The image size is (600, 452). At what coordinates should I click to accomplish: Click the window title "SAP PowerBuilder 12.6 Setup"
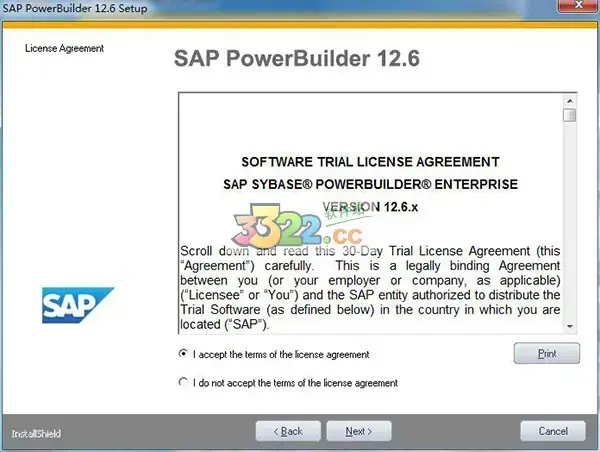click(x=75, y=8)
